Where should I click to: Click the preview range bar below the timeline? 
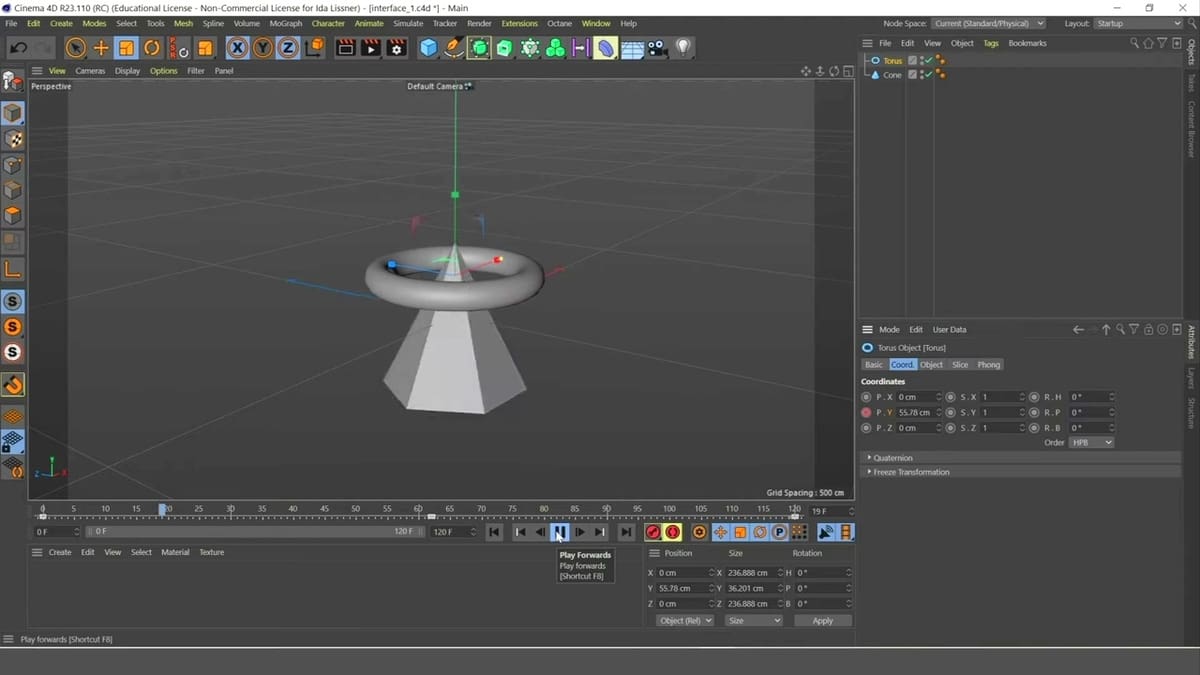pos(254,532)
